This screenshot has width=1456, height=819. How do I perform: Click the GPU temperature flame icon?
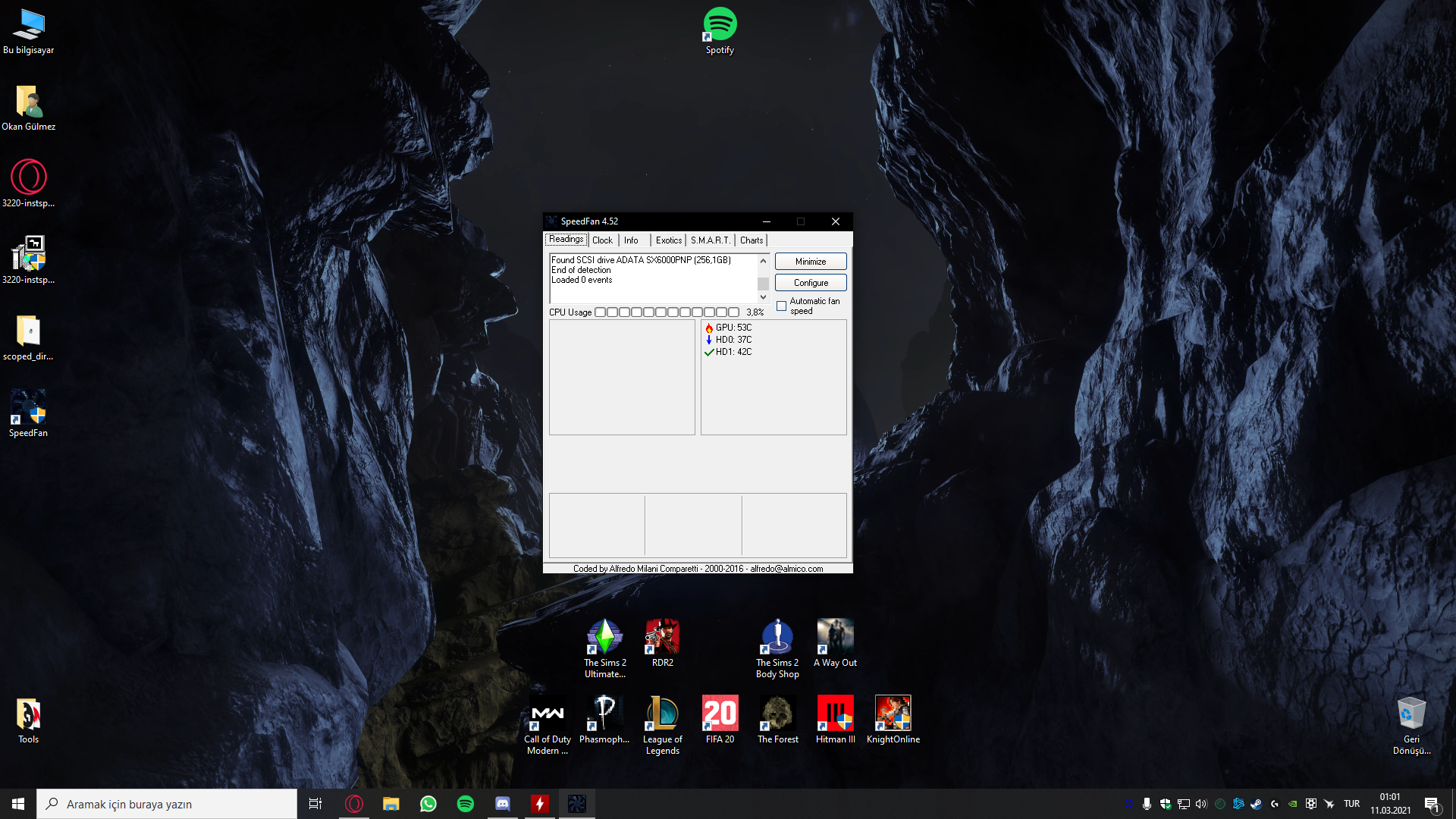709,328
